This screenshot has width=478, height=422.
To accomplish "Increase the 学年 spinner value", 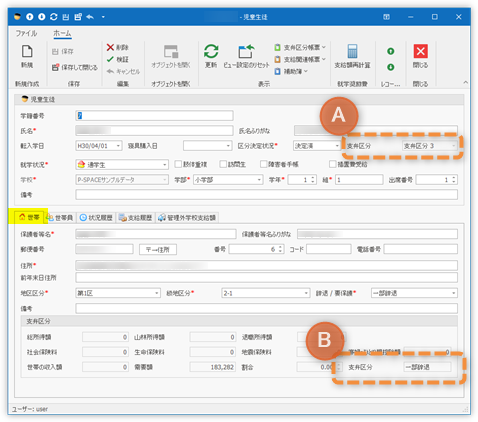I will pos(313,178).
